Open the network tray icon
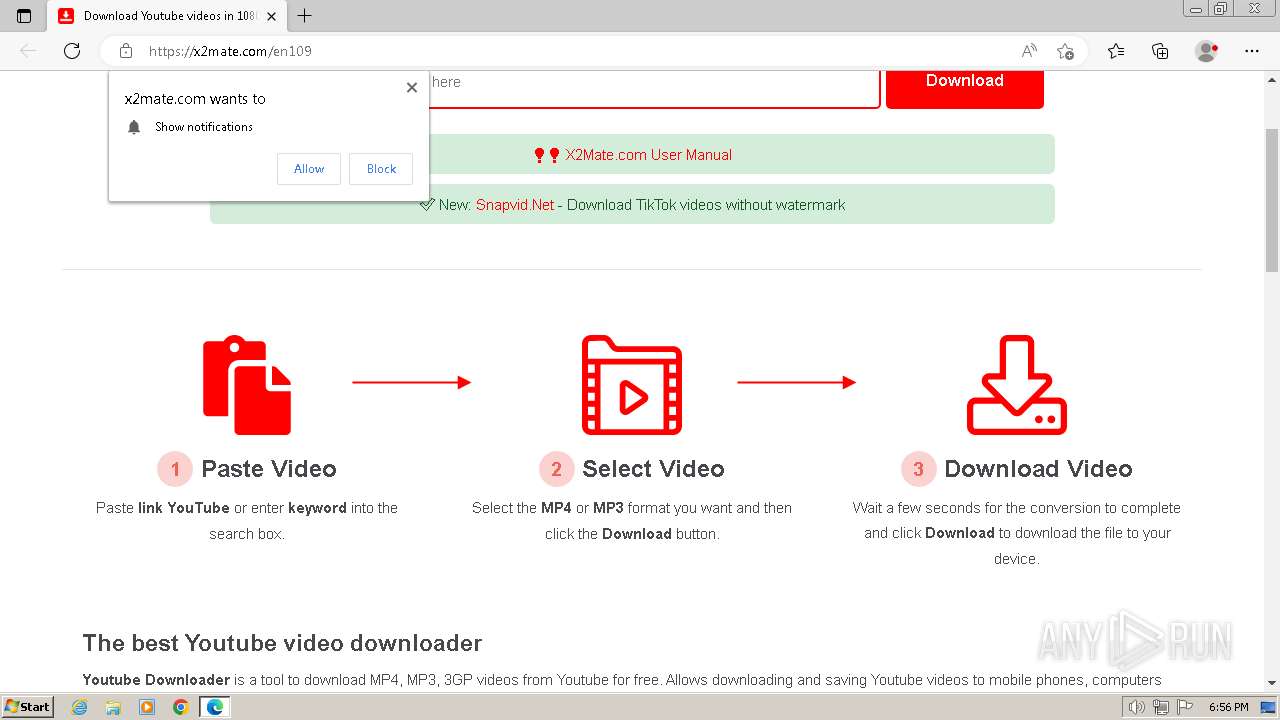This screenshot has width=1280, height=720. (1160, 707)
